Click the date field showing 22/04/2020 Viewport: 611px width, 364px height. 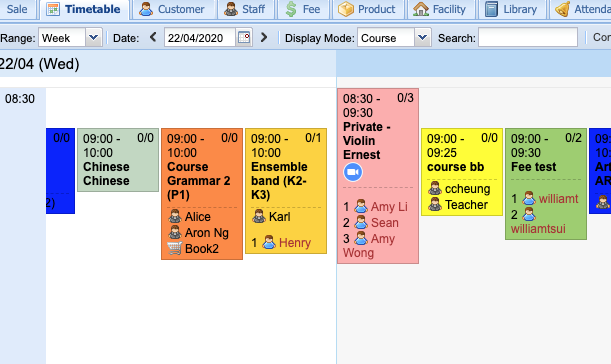coord(200,37)
